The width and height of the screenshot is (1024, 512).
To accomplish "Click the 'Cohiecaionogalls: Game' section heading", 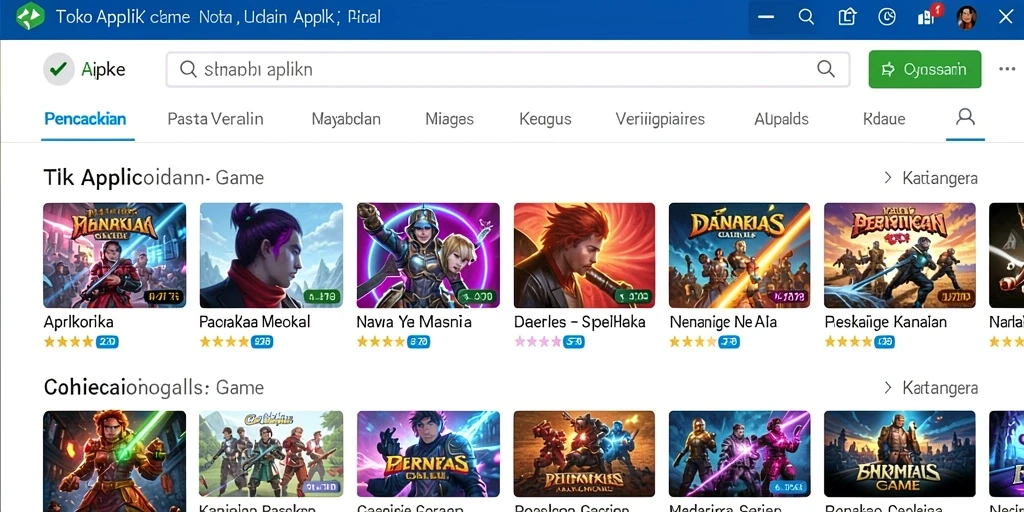I will click(153, 388).
